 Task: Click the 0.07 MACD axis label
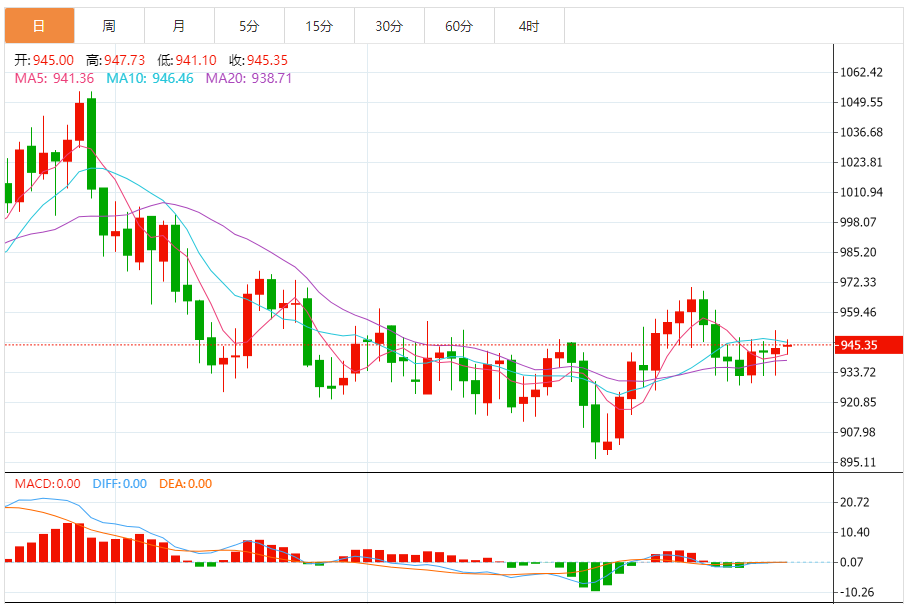click(x=852, y=562)
